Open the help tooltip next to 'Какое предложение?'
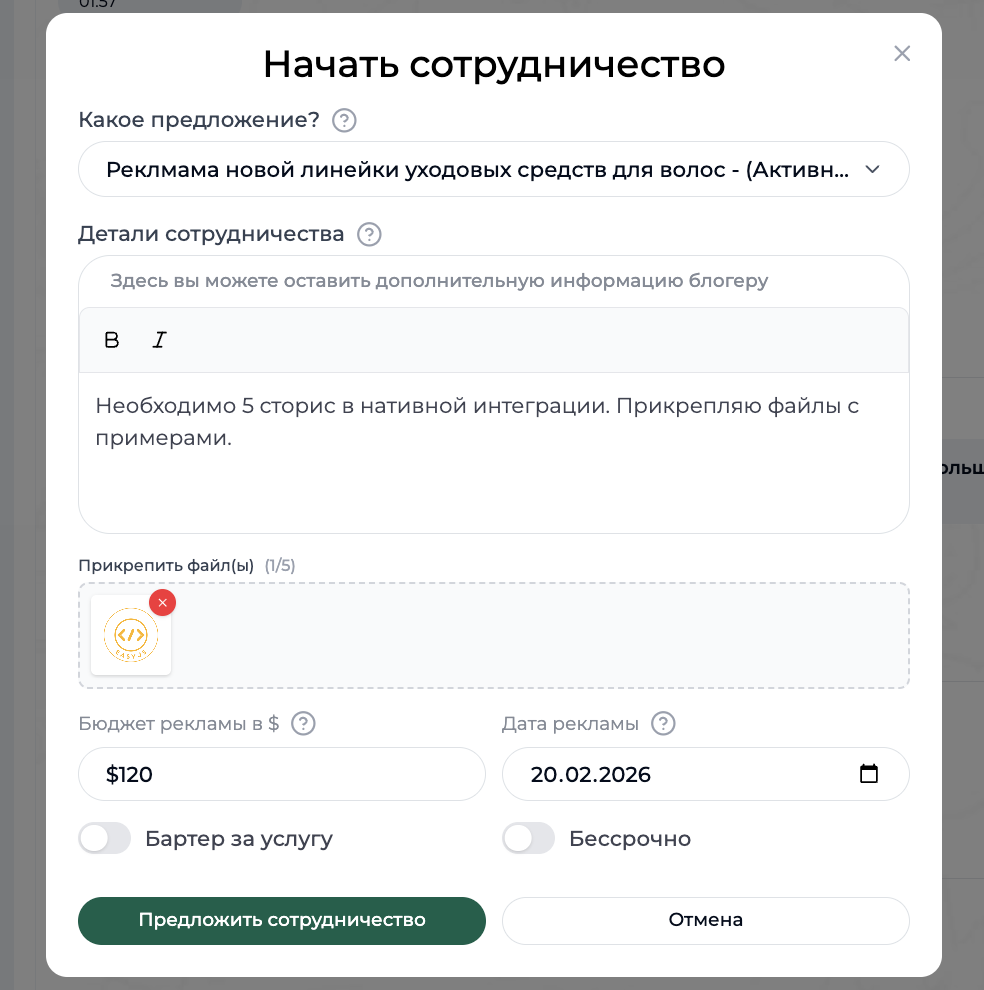This screenshot has width=984, height=990. tap(343, 120)
